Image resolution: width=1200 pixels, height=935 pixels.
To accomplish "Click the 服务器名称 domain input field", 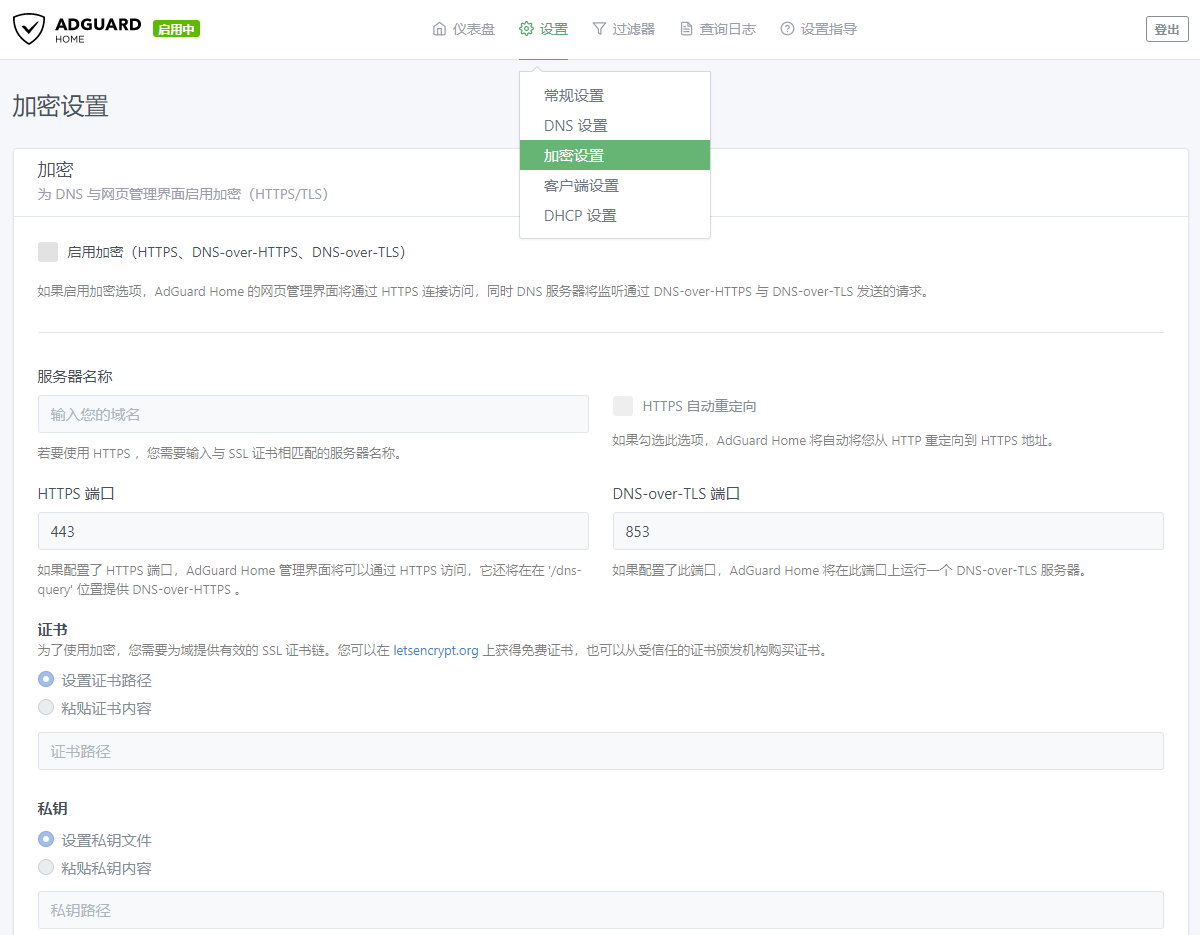I will point(313,413).
